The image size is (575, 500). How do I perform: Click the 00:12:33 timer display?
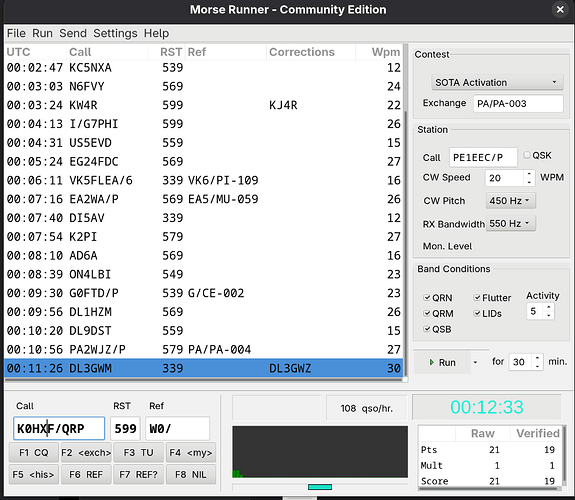487,407
